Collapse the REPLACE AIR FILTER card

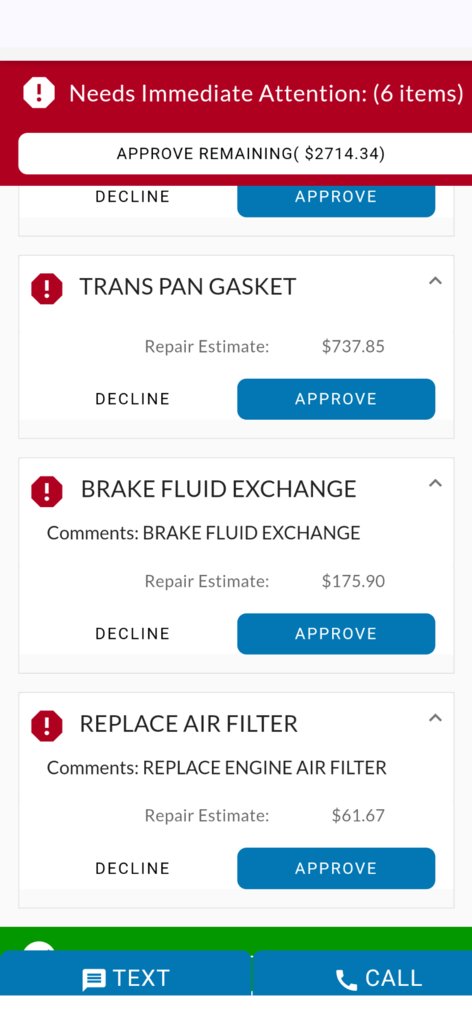(x=435, y=718)
